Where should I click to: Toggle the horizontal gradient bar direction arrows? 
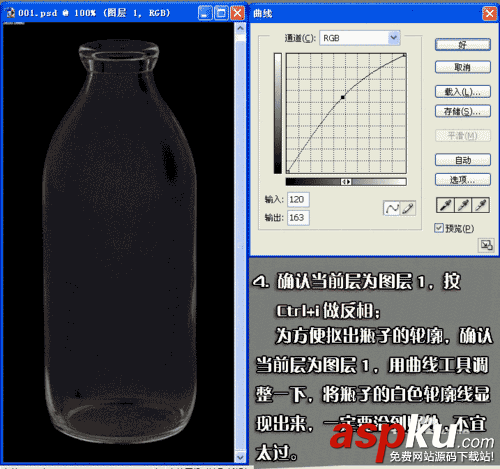(x=346, y=182)
